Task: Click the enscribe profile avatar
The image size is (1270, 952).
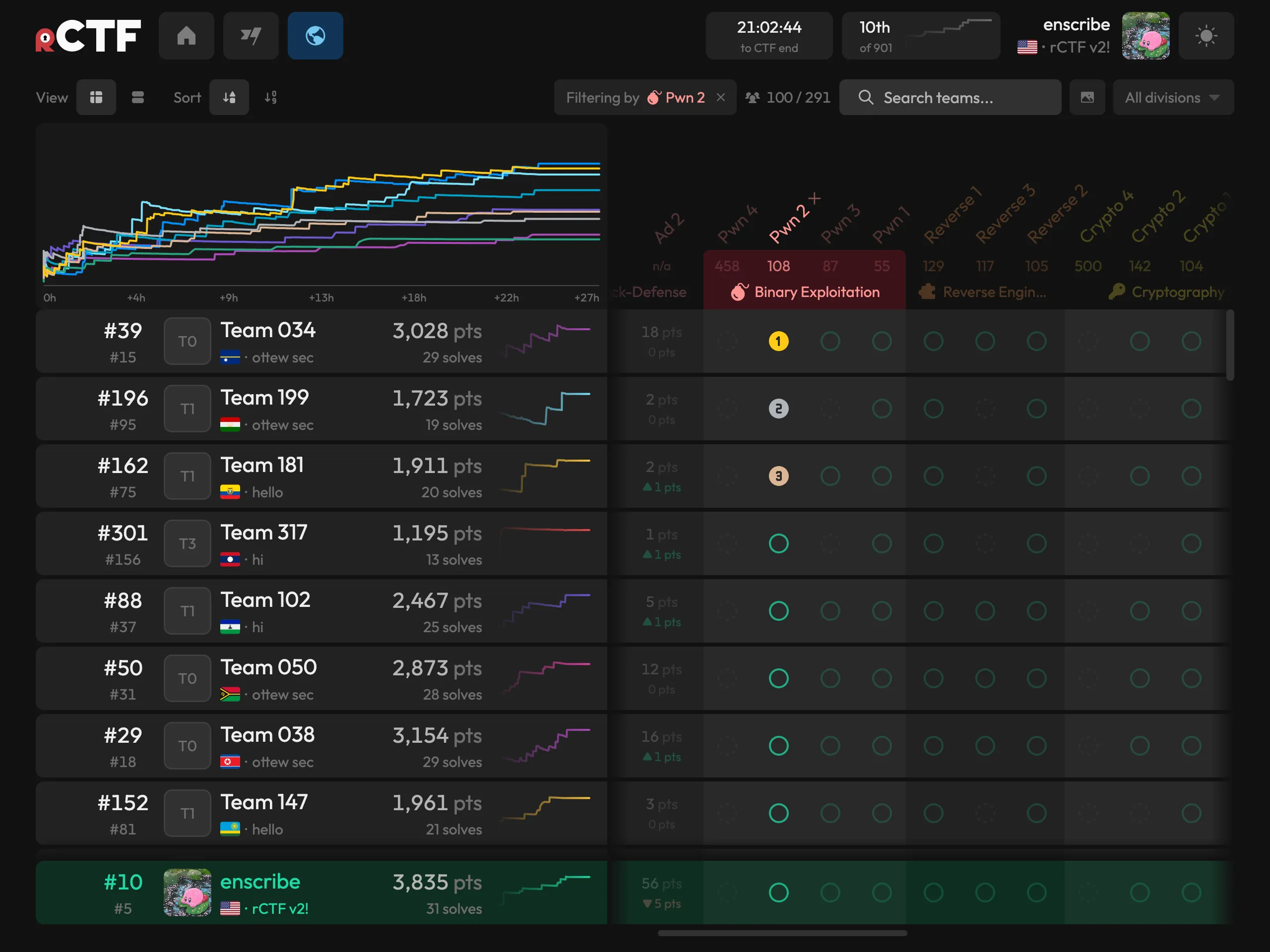Action: pyautogui.click(x=1145, y=36)
